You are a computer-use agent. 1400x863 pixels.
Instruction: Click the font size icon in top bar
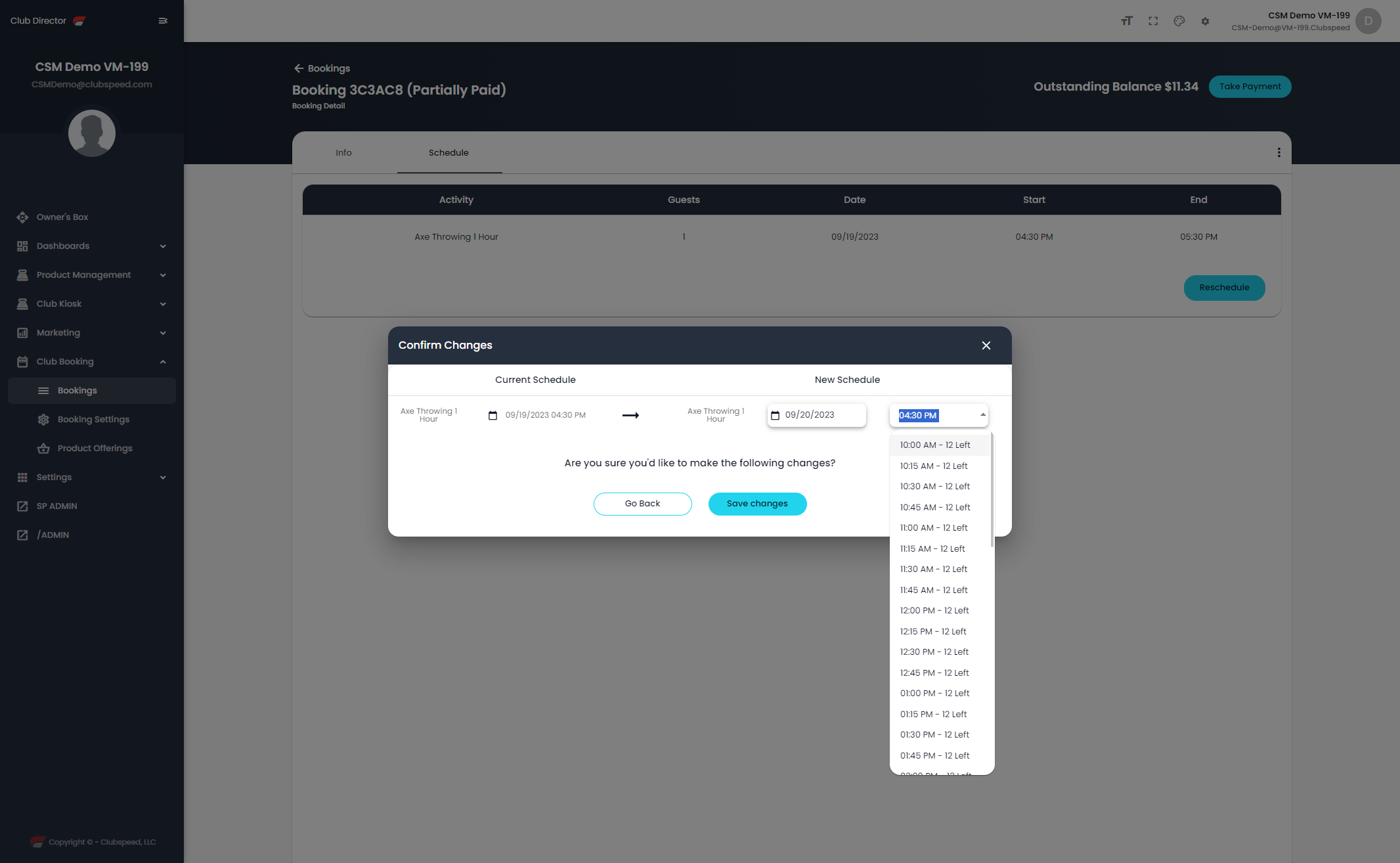click(x=1127, y=21)
